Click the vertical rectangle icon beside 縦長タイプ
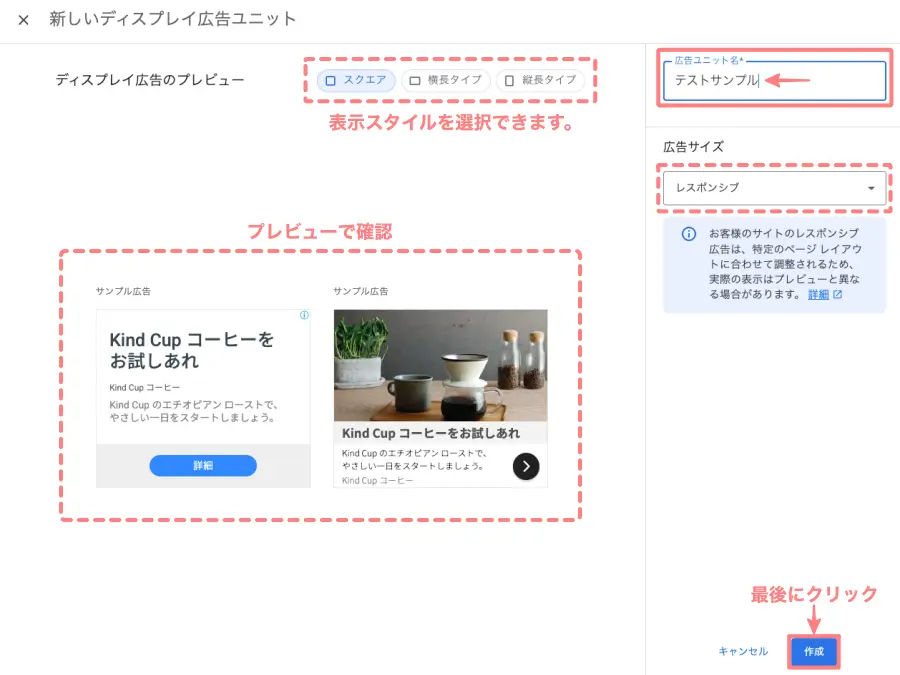 pos(507,81)
